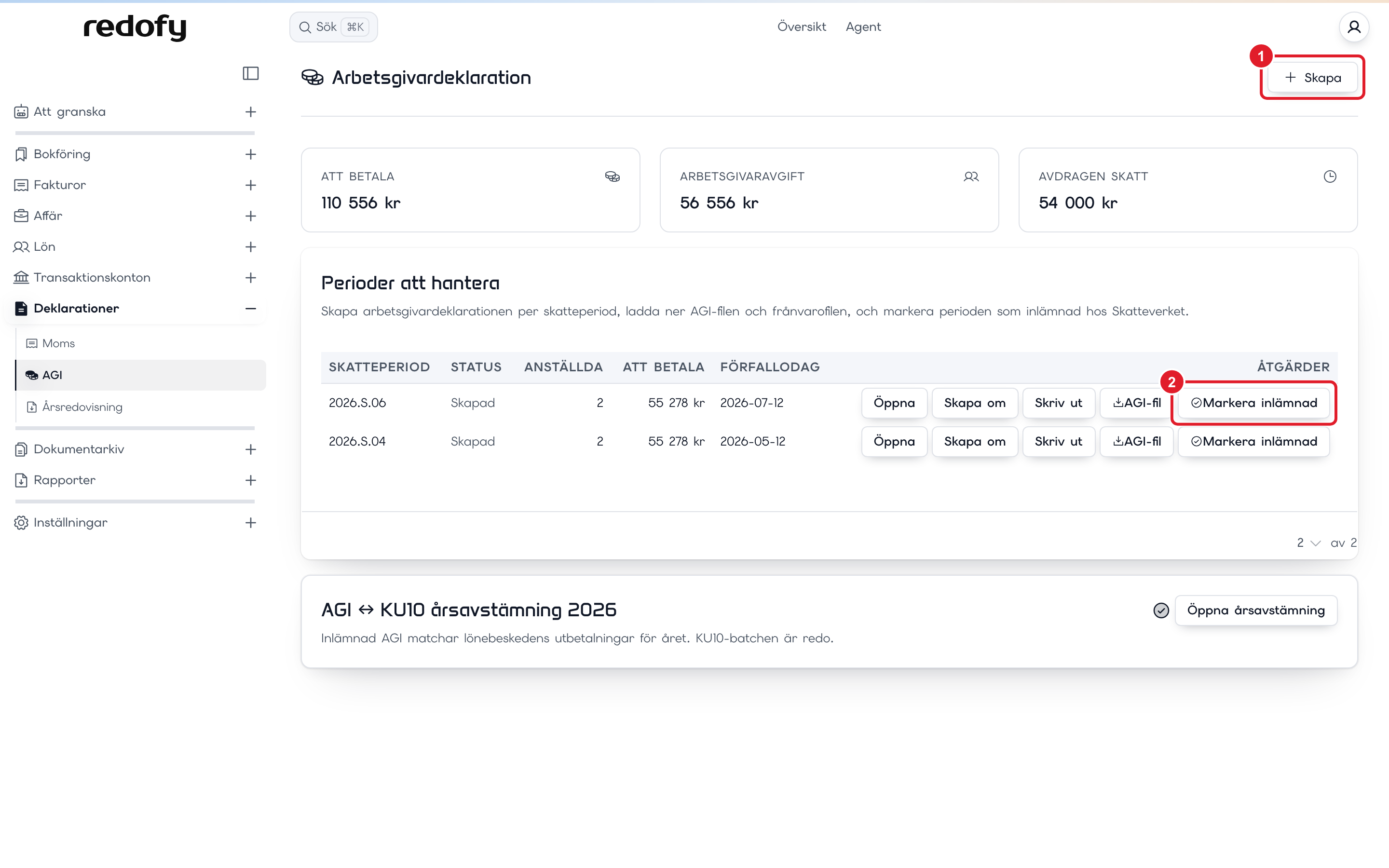Click the Rapporter download-file icon

tap(21, 480)
